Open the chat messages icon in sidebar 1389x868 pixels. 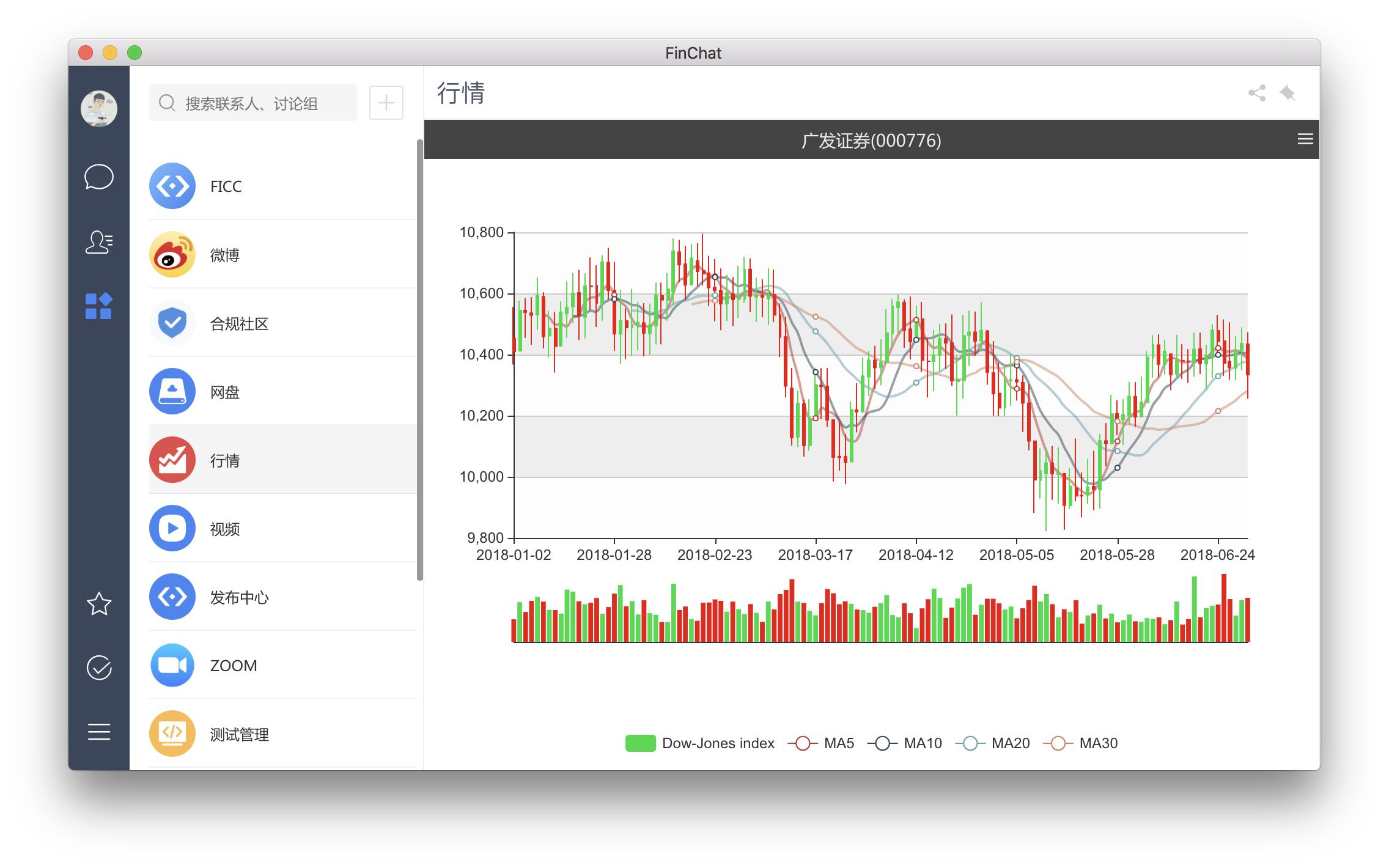point(98,177)
